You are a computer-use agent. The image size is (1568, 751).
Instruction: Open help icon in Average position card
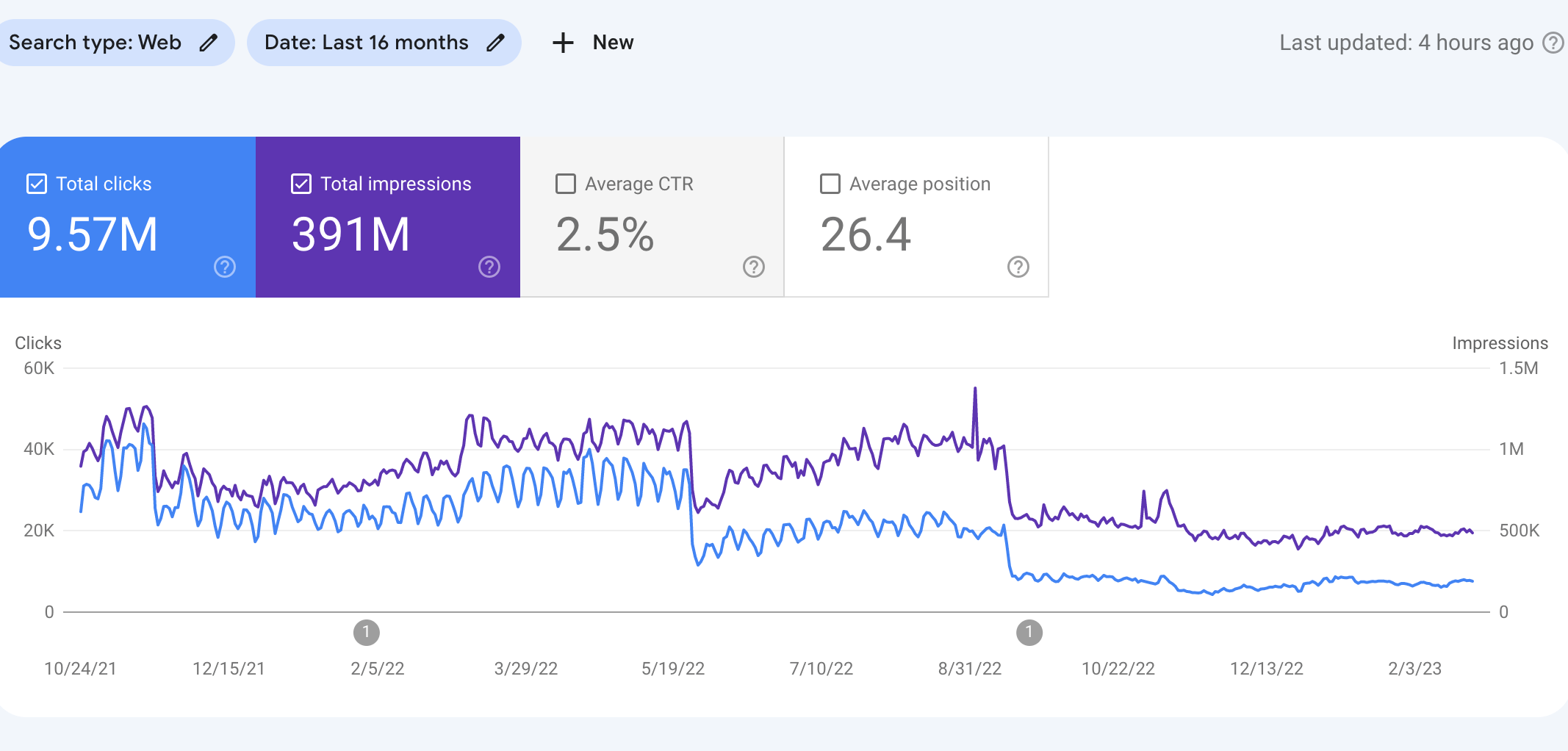(x=1018, y=267)
